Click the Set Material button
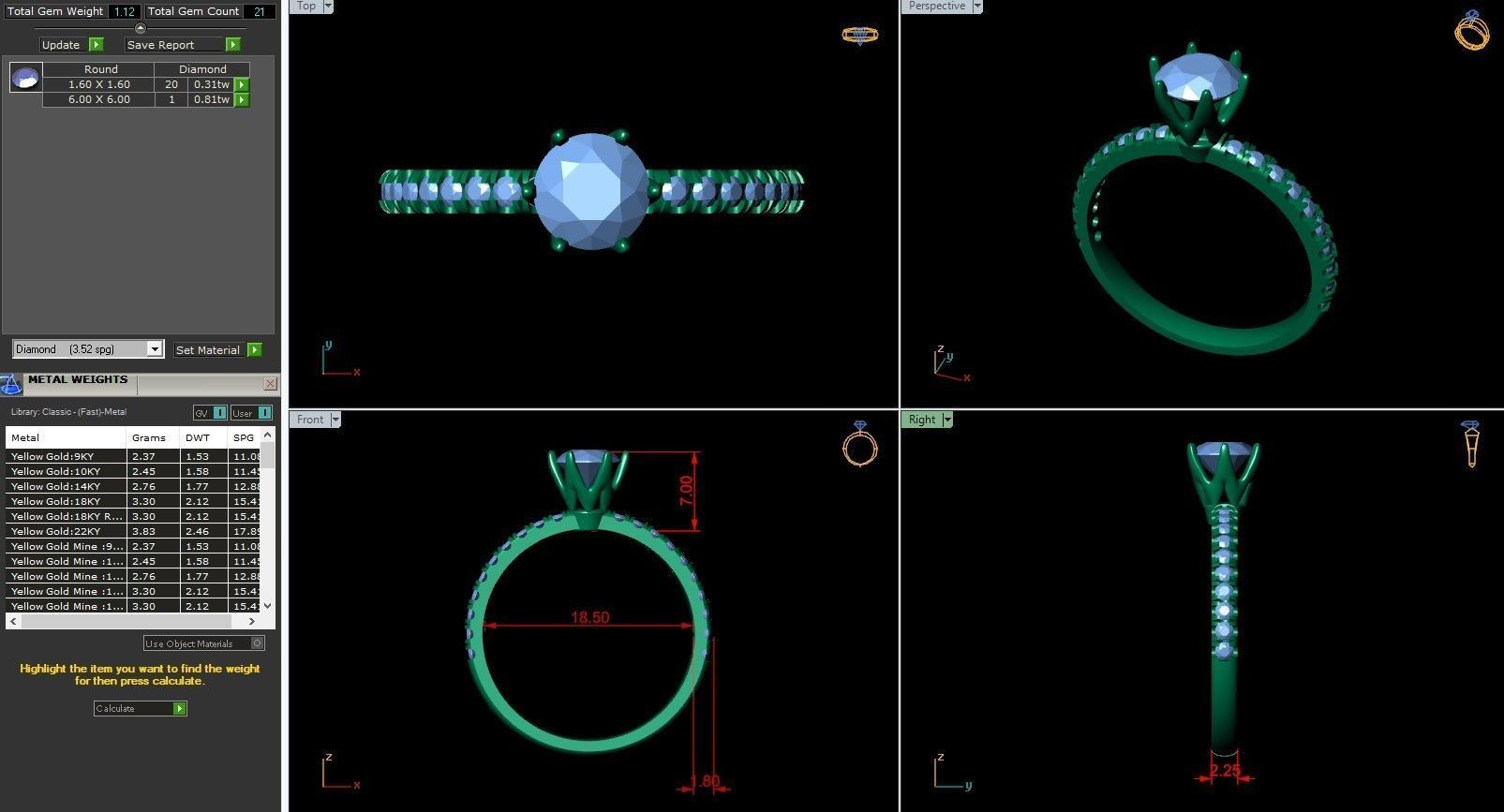1504x812 pixels. tap(208, 350)
